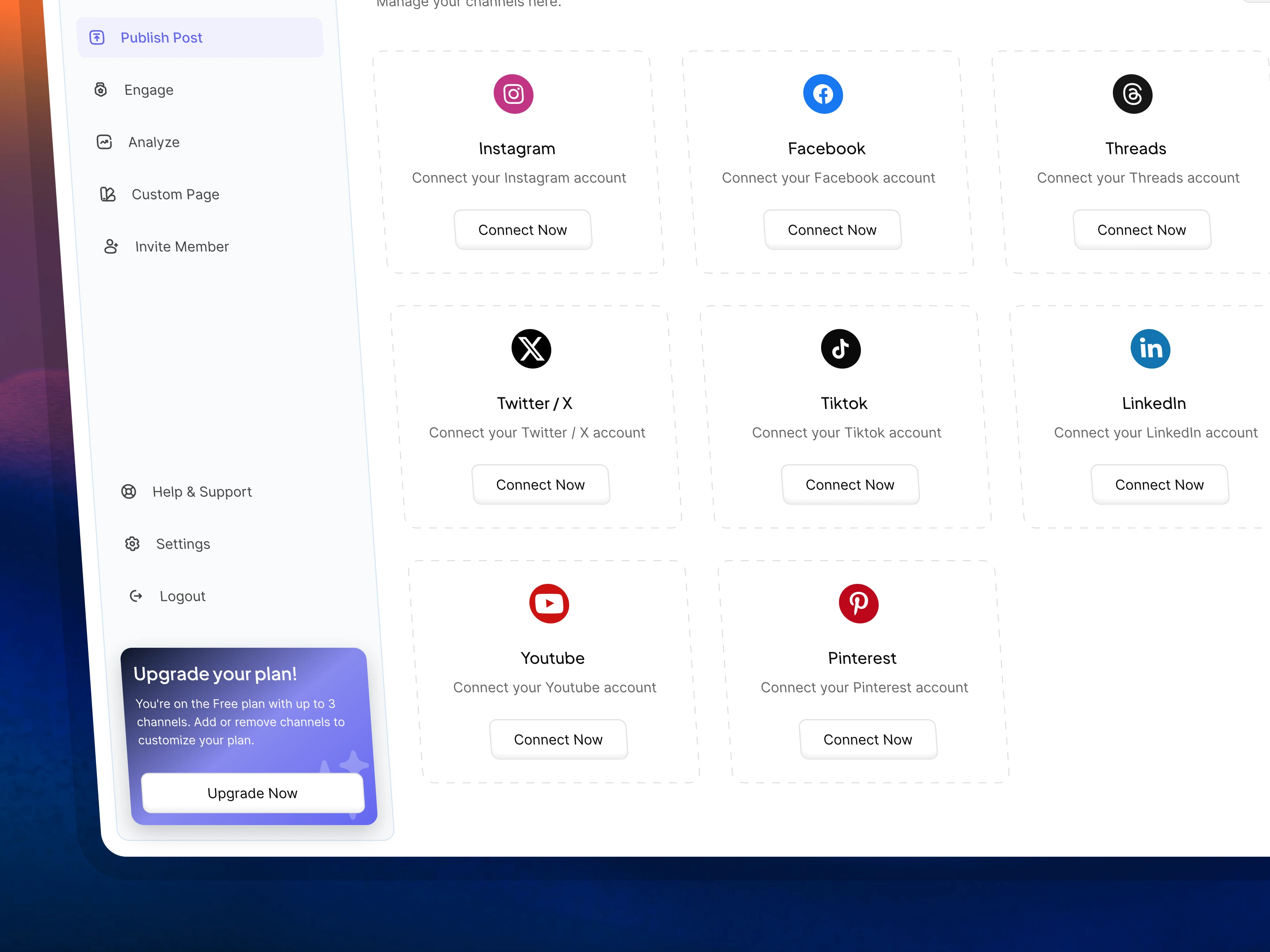This screenshot has height=952, width=1270.
Task: Click the Threads logo icon
Action: click(x=1132, y=94)
